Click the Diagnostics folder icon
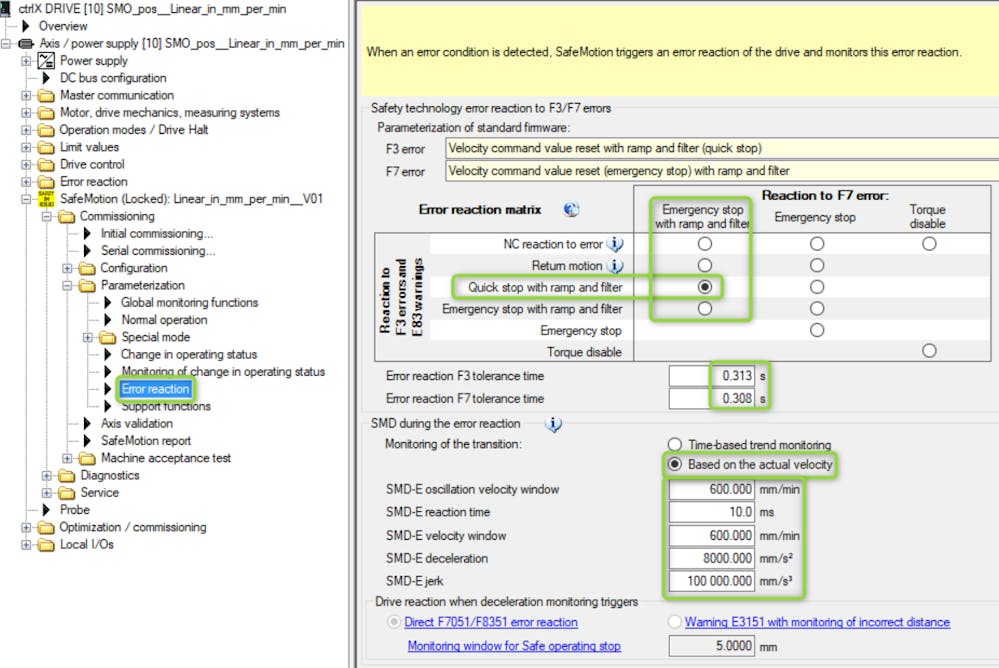999x668 pixels. [x=66, y=476]
